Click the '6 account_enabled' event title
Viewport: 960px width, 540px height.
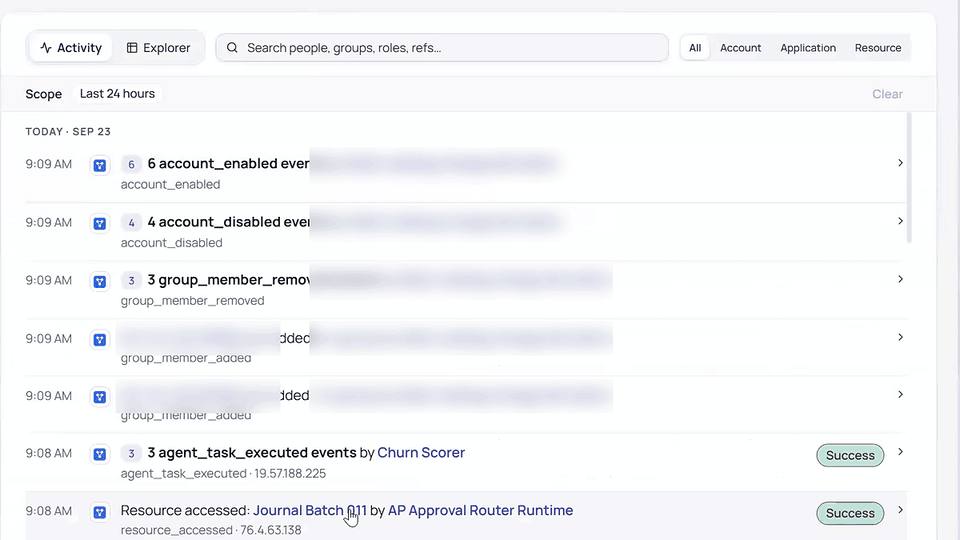tap(228, 163)
